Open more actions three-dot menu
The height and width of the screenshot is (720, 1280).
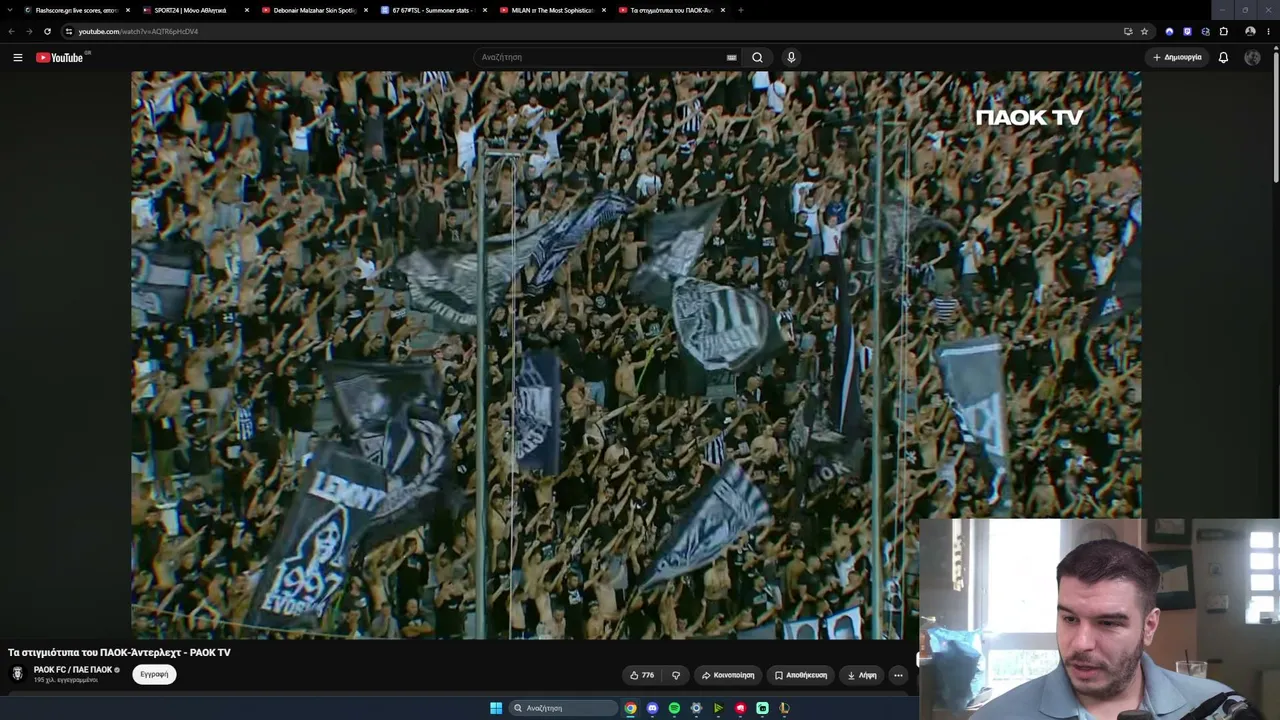898,675
